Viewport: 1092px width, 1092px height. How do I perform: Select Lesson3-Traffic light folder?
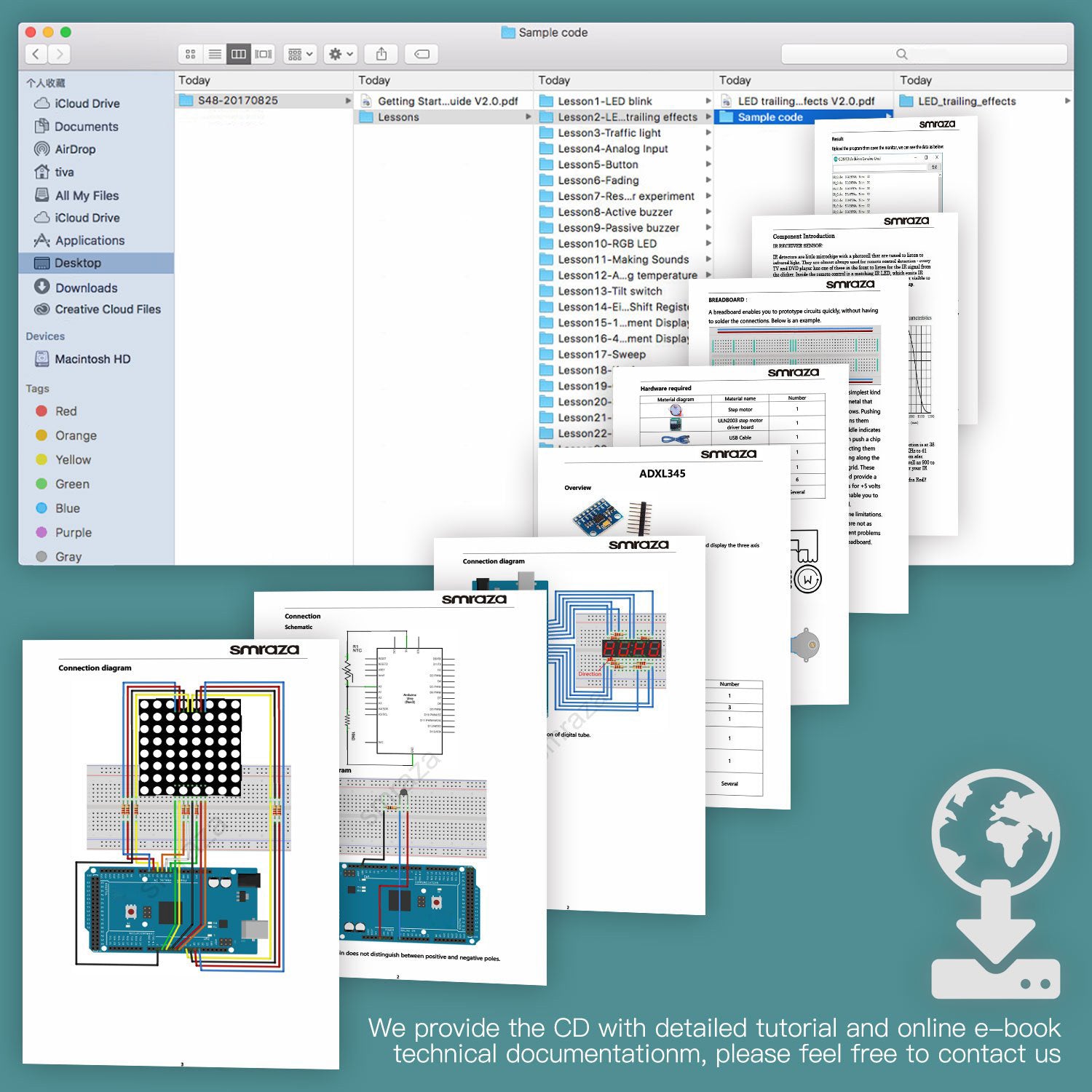coord(600,132)
